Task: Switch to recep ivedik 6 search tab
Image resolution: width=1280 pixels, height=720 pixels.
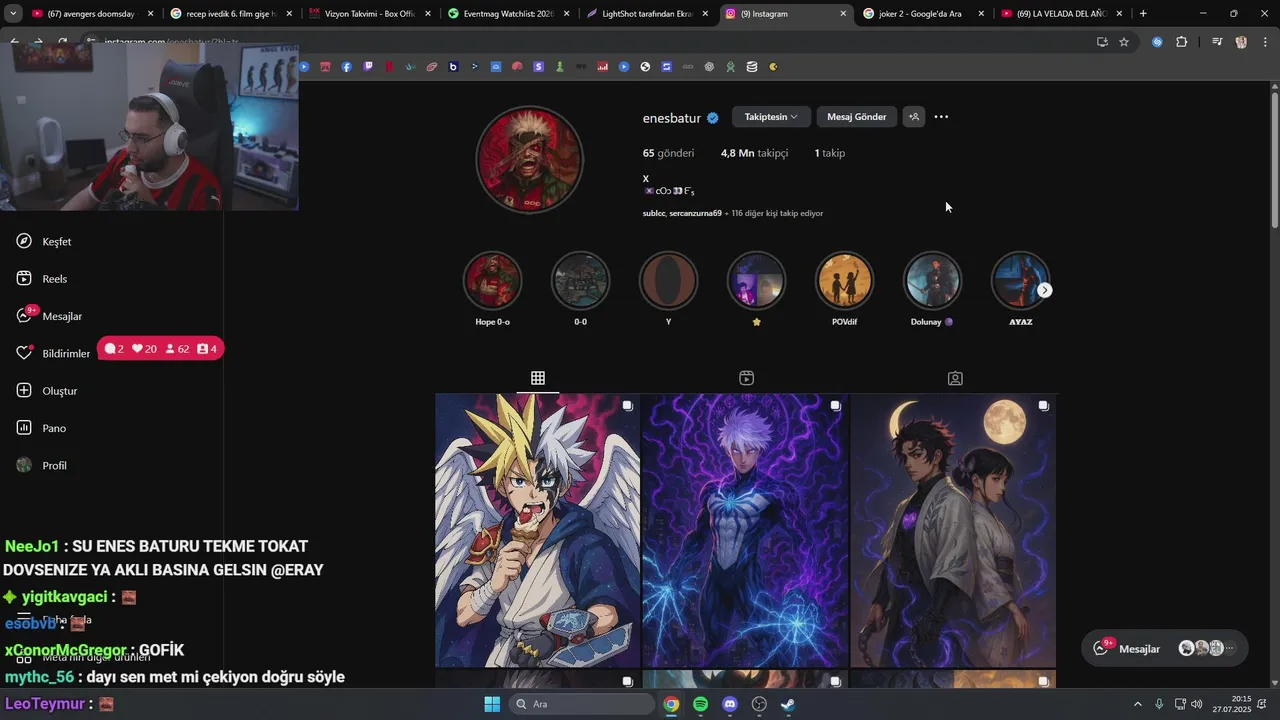Action: pos(230,14)
